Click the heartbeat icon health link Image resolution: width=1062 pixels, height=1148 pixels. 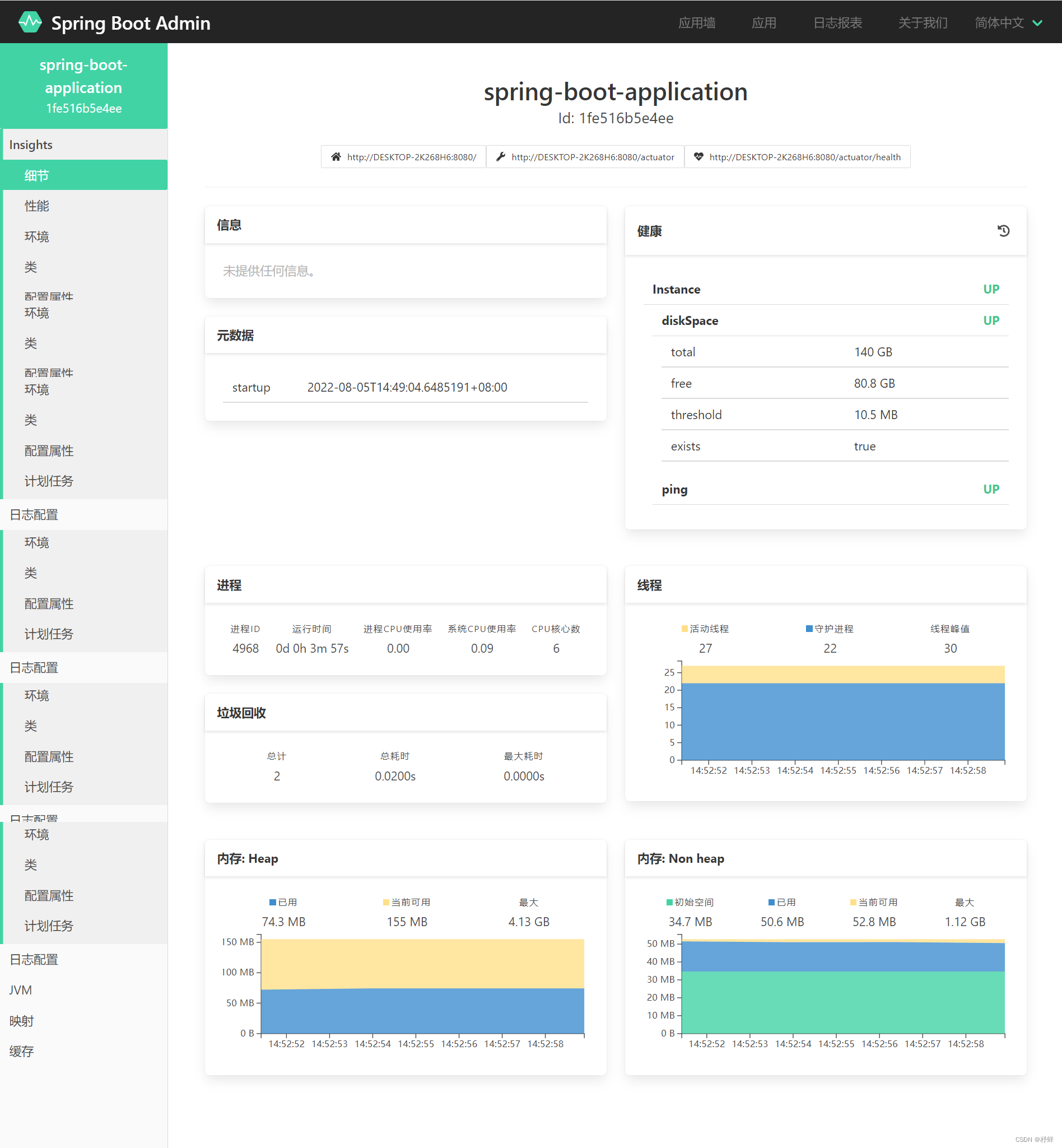pyautogui.click(x=797, y=157)
